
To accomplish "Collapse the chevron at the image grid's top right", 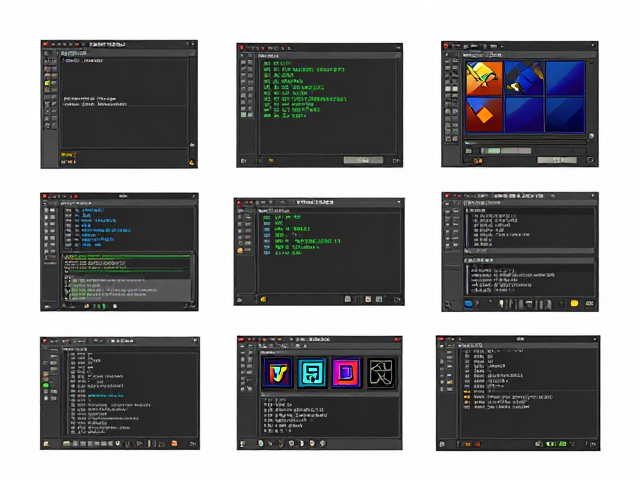I will [x=591, y=64].
